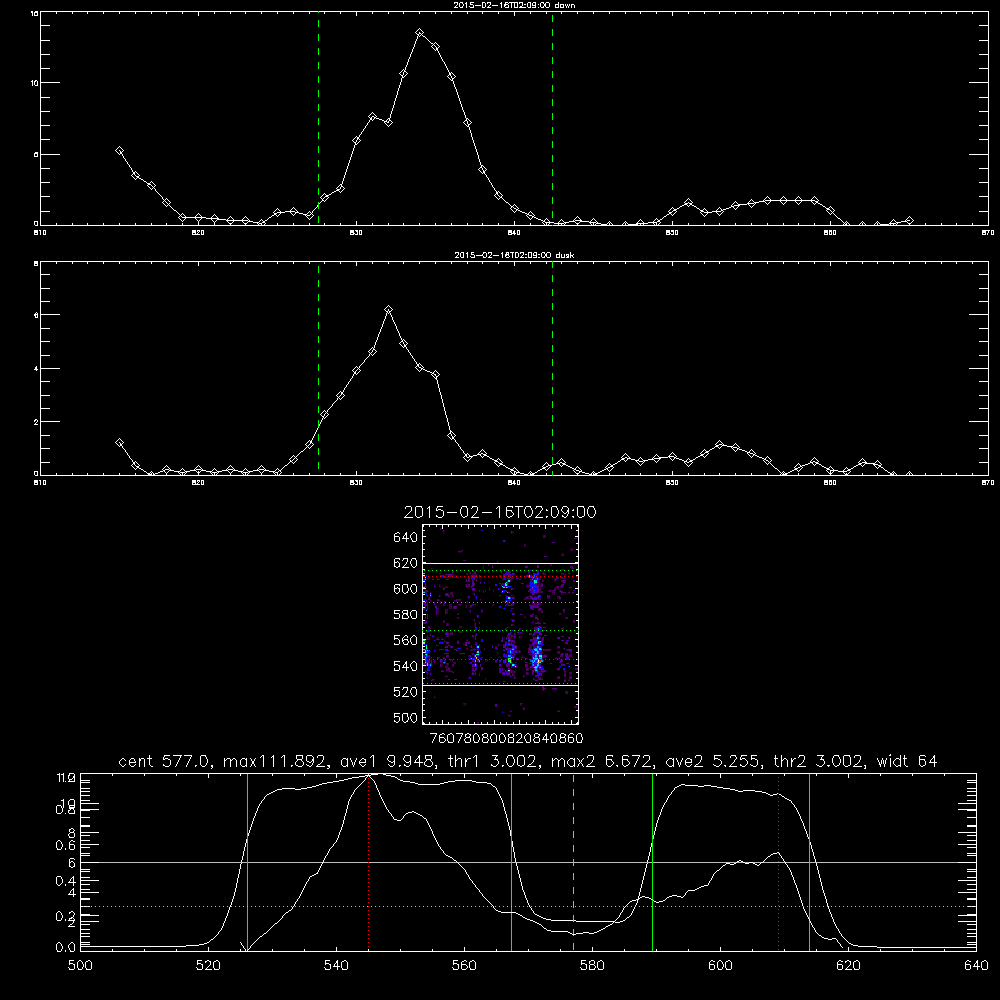Click the '500' y-axis label of the spectrogram
This screenshot has width=1000, height=1000.
click(406, 717)
